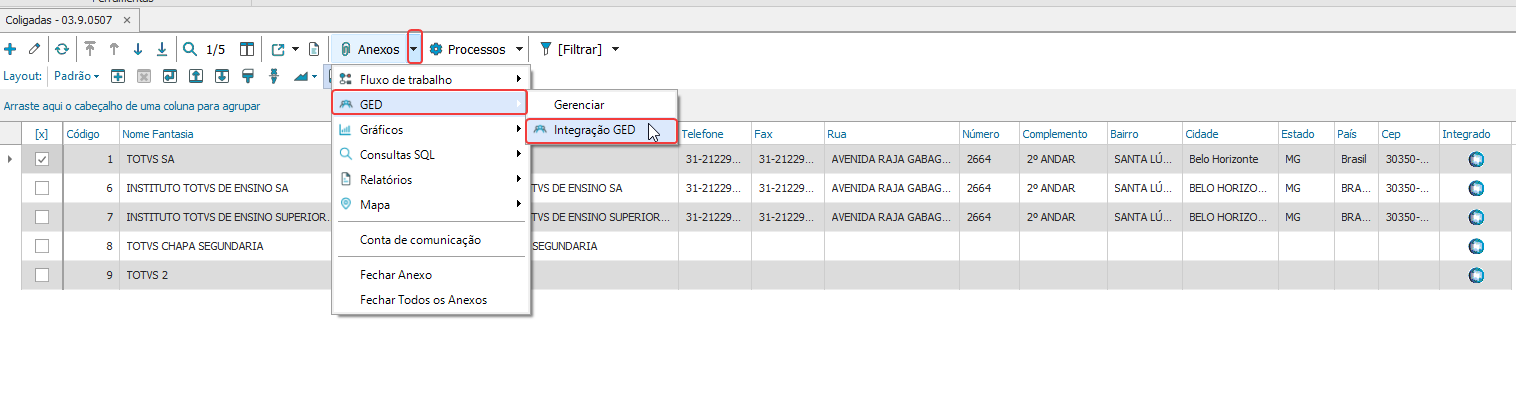This screenshot has height=406, width=1516.
Task: Click the paint roller format icon
Action: 248,76
